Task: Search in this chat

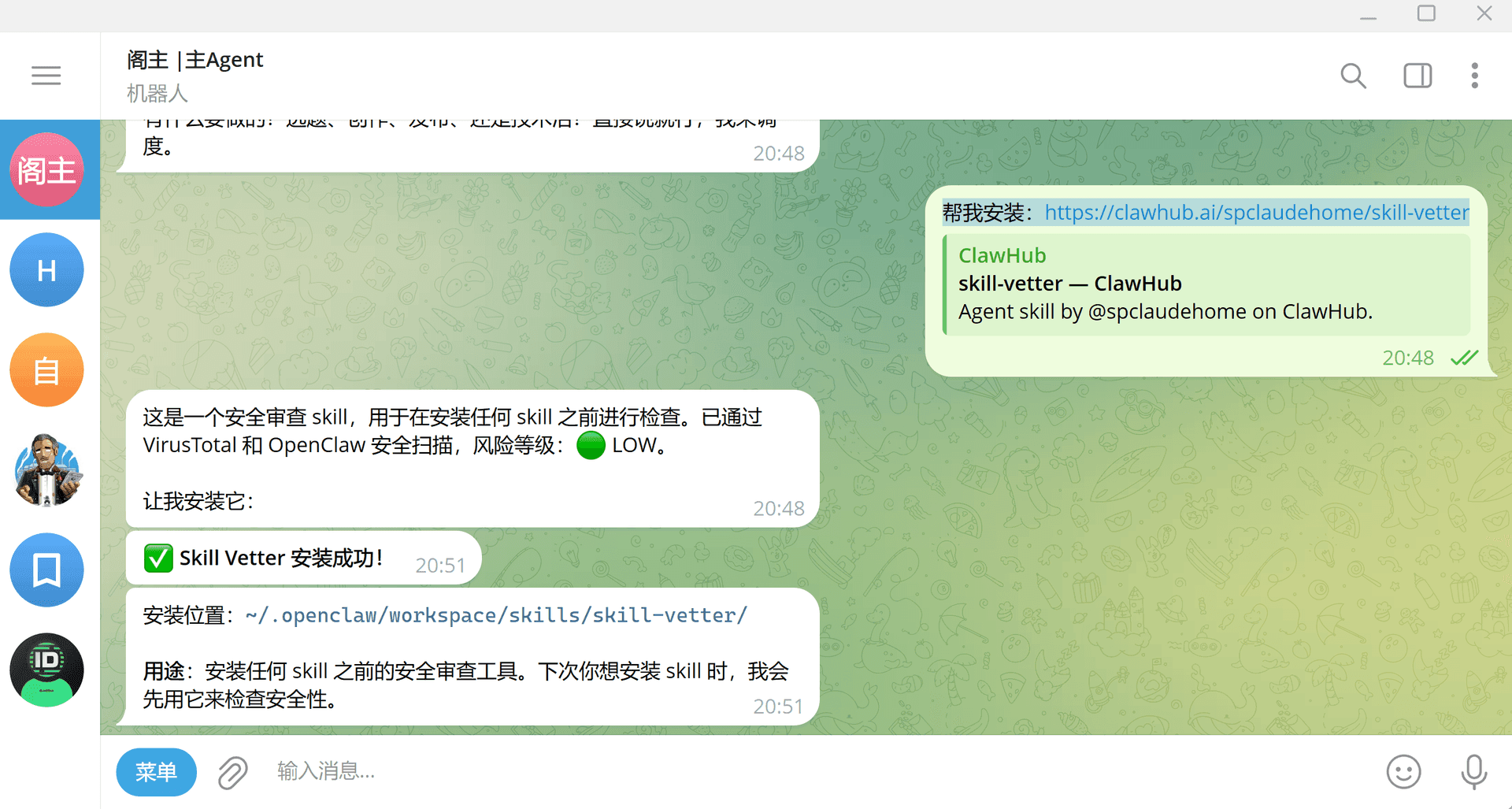Action: [x=1353, y=76]
